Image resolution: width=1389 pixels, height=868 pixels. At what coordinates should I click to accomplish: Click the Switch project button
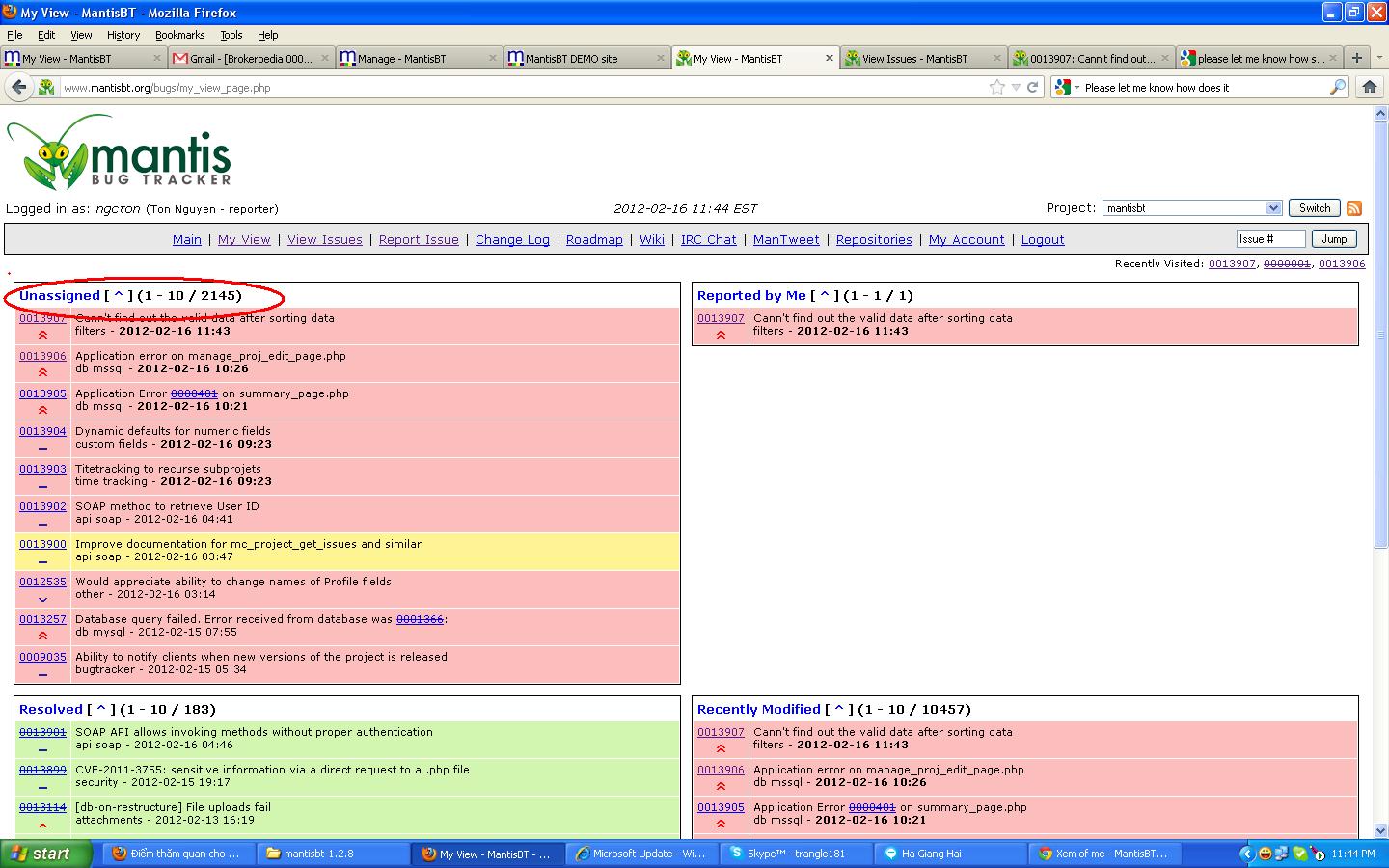coord(1314,208)
